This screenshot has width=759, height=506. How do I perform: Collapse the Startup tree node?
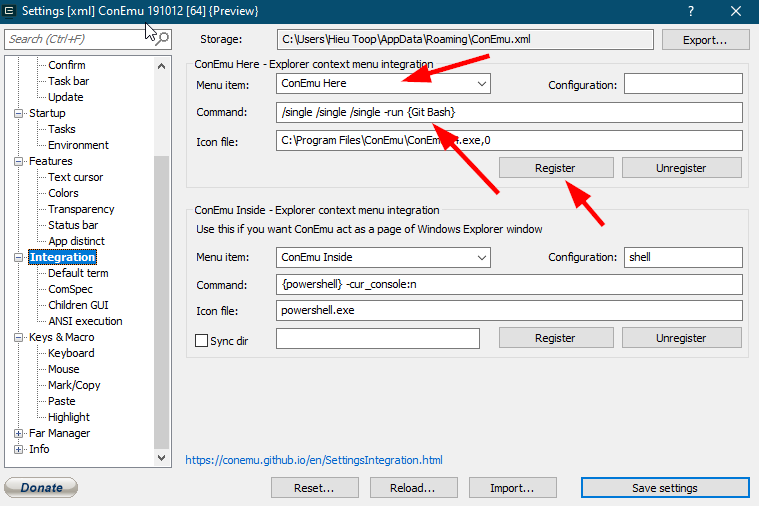tap(19, 113)
